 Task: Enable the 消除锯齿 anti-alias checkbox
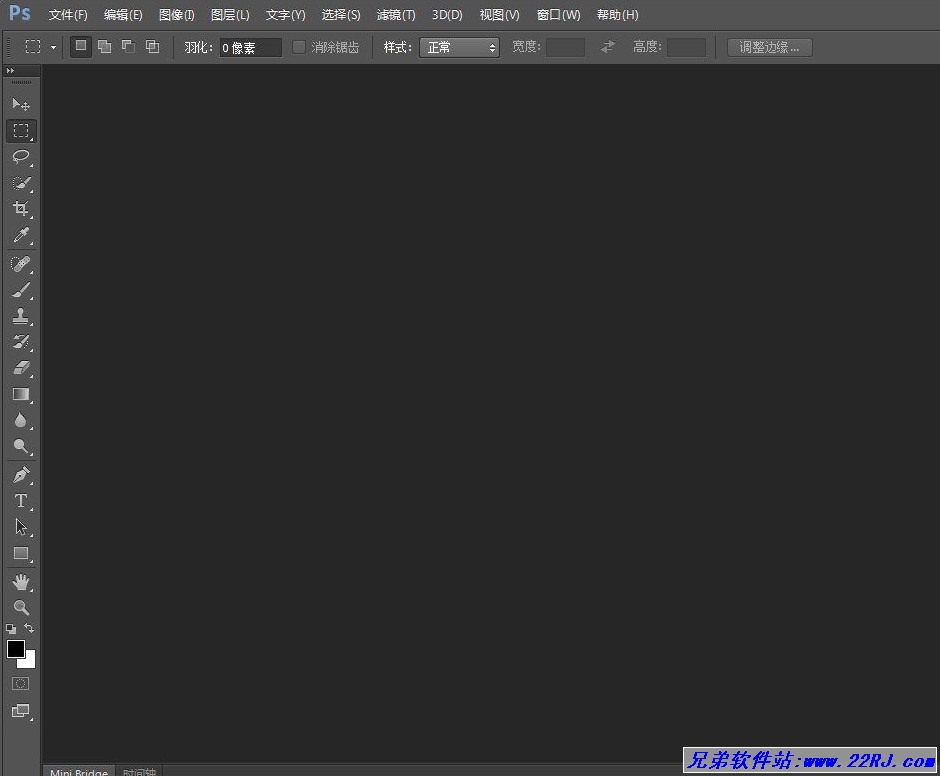(299, 47)
